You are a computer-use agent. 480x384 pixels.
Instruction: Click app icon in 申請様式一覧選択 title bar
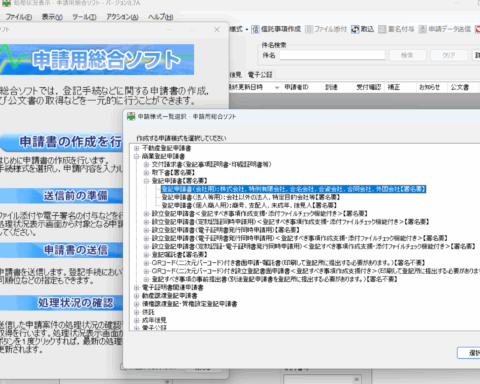[x=131, y=116]
